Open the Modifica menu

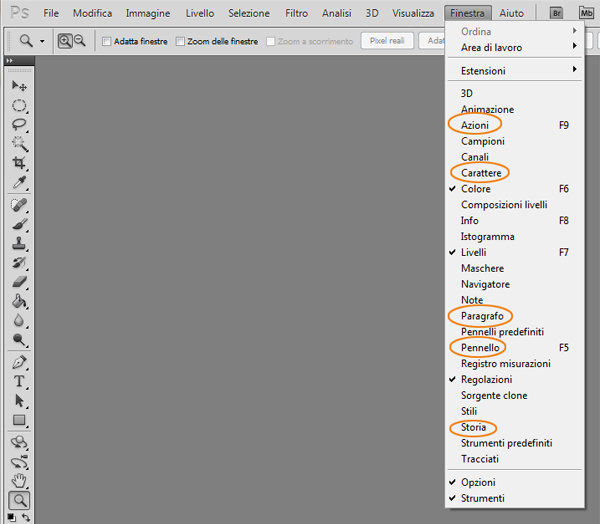click(93, 13)
